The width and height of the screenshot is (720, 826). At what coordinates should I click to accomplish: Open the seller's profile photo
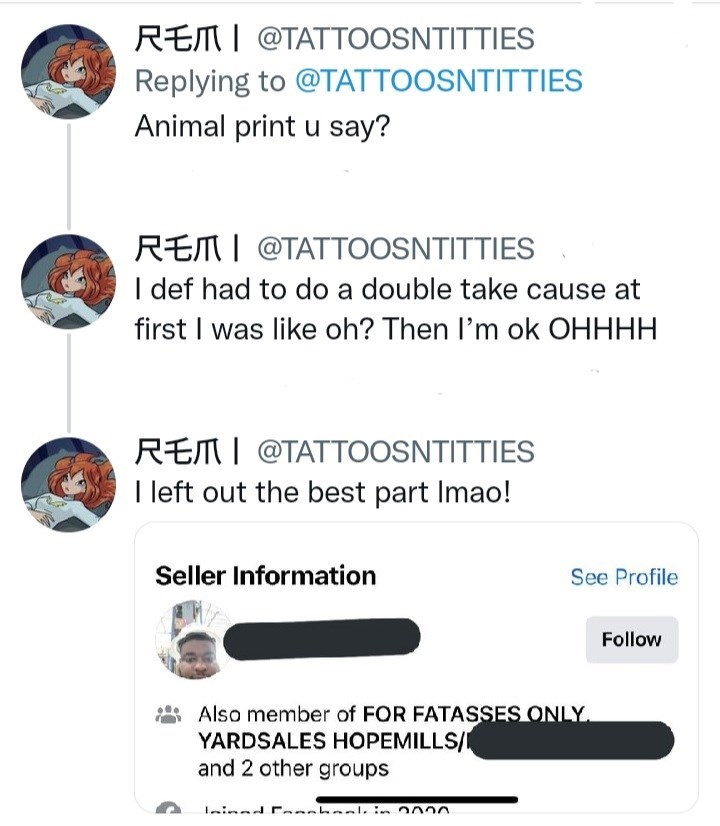[x=194, y=640]
